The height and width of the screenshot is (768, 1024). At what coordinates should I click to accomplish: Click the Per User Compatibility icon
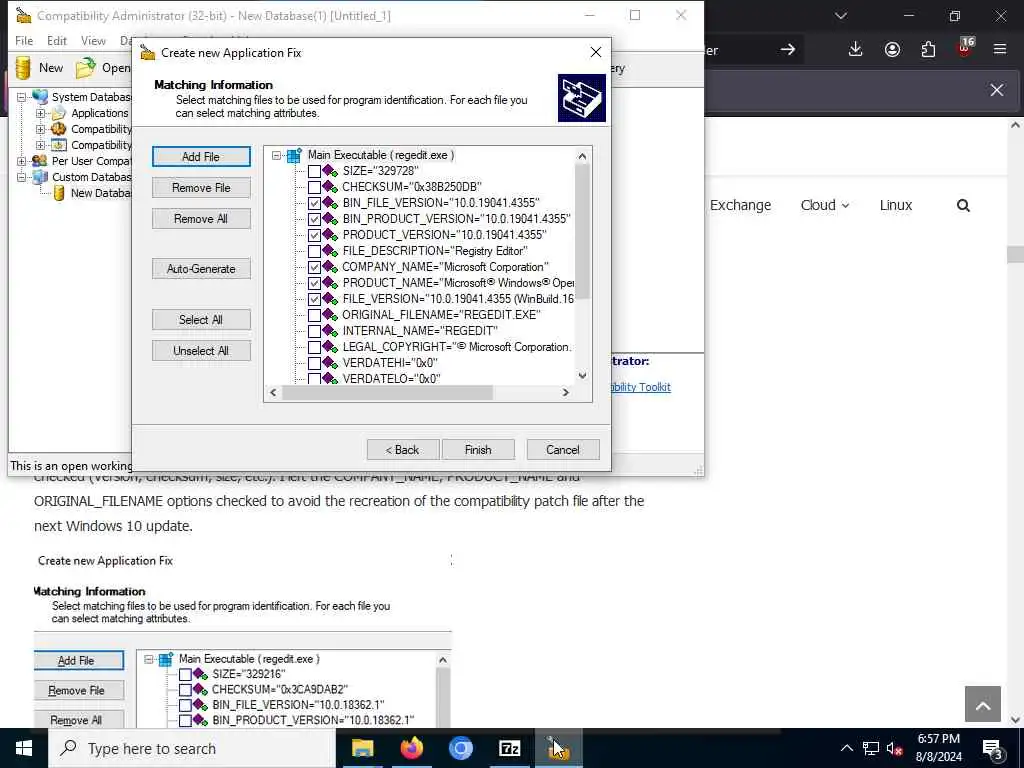[x=40, y=161]
